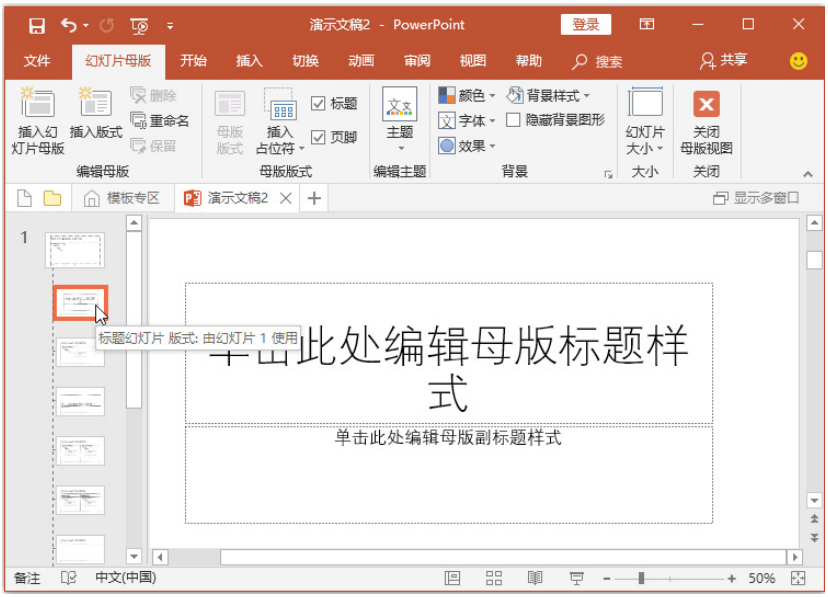Open the 主题 themes dropdown
The width and height of the screenshot is (828, 597).
coord(400,120)
